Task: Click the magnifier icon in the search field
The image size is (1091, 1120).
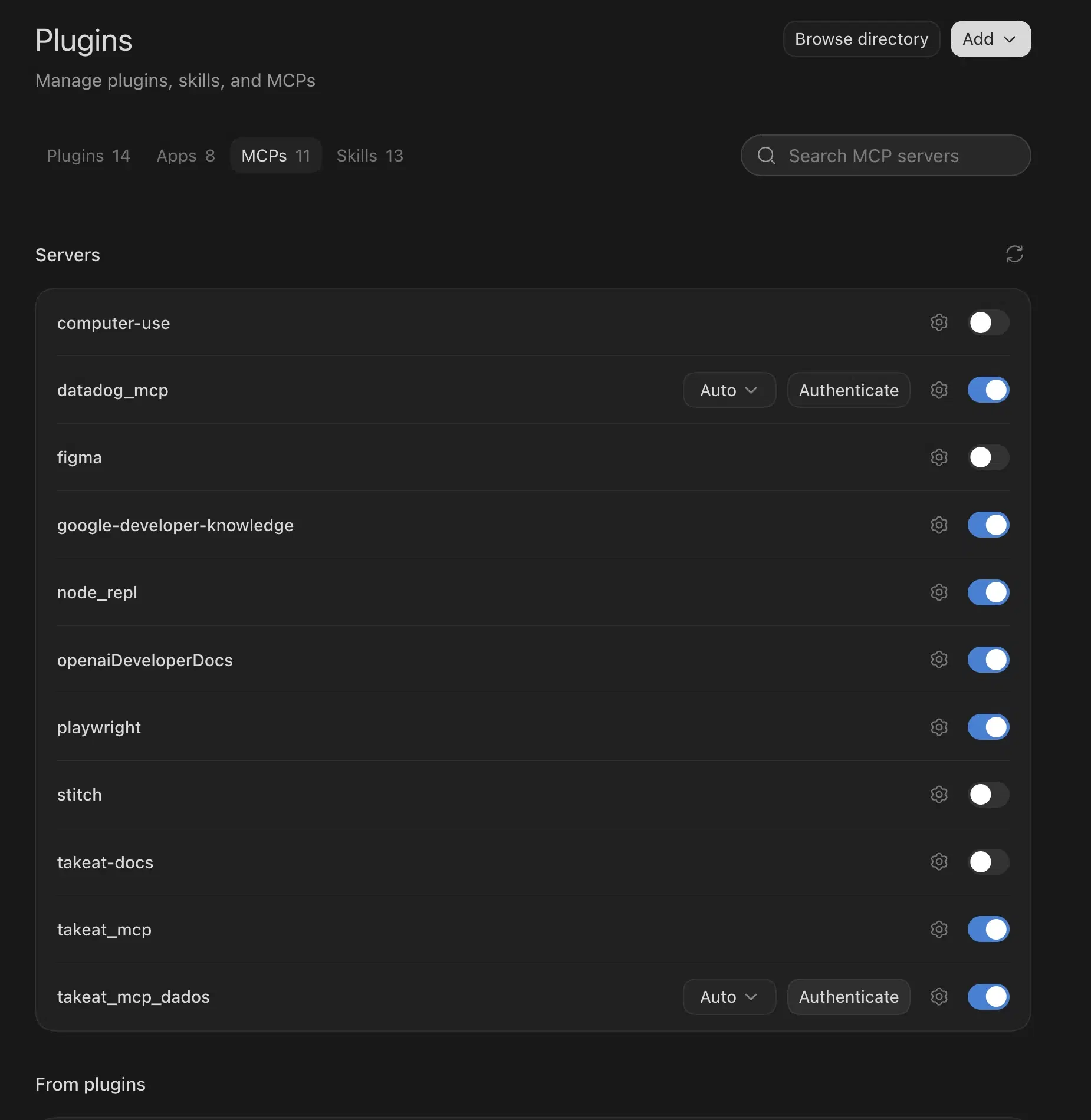Action: coord(766,156)
